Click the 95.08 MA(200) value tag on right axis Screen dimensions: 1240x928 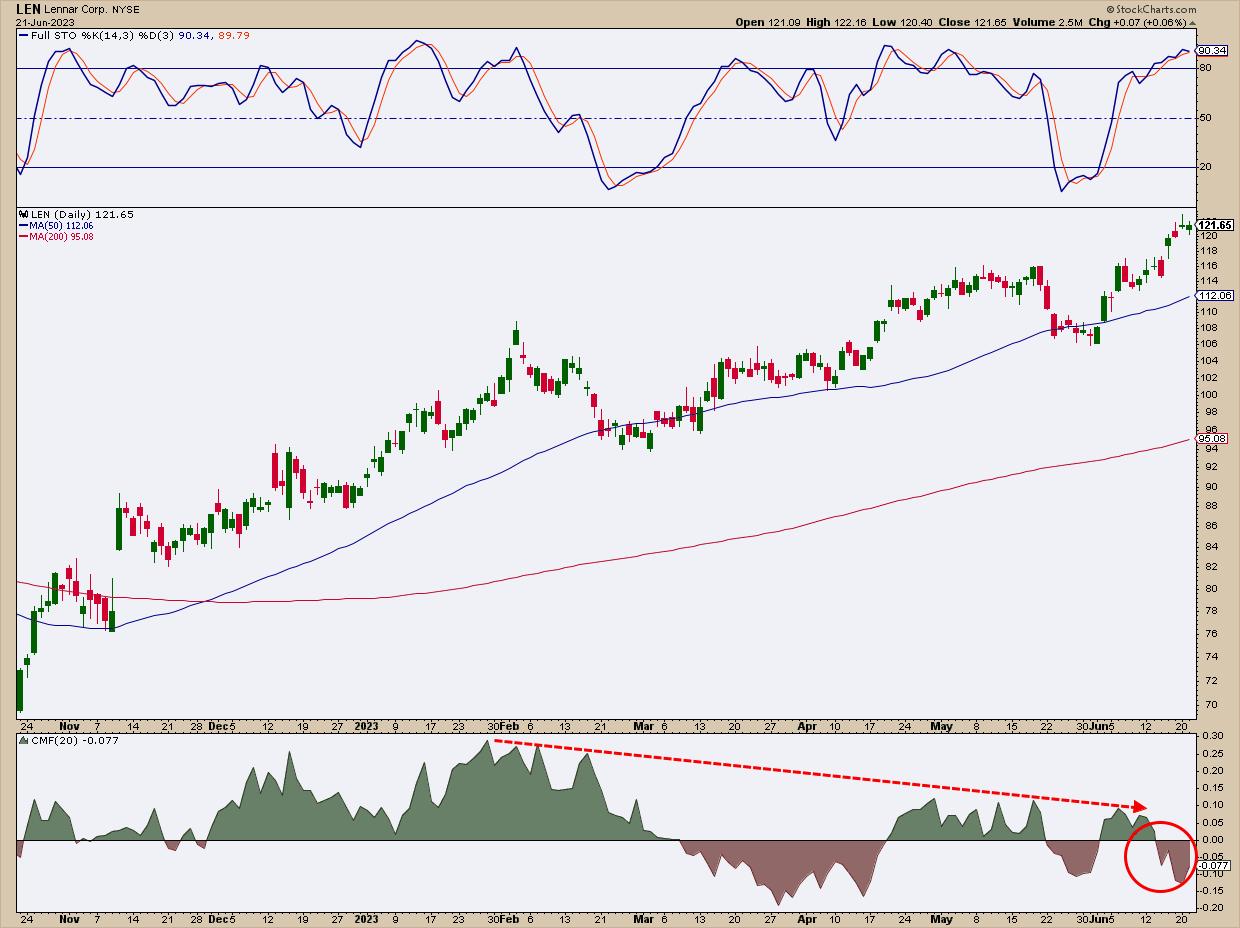click(x=1212, y=438)
